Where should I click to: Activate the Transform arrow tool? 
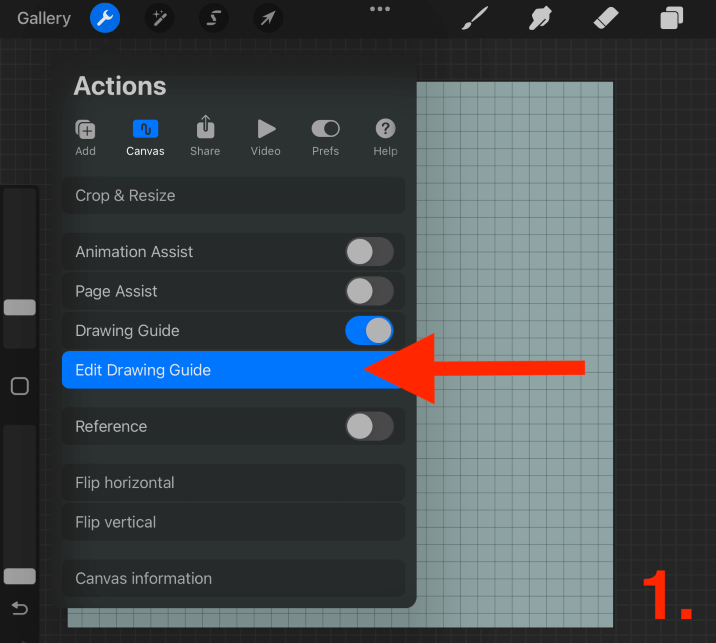pyautogui.click(x=268, y=18)
